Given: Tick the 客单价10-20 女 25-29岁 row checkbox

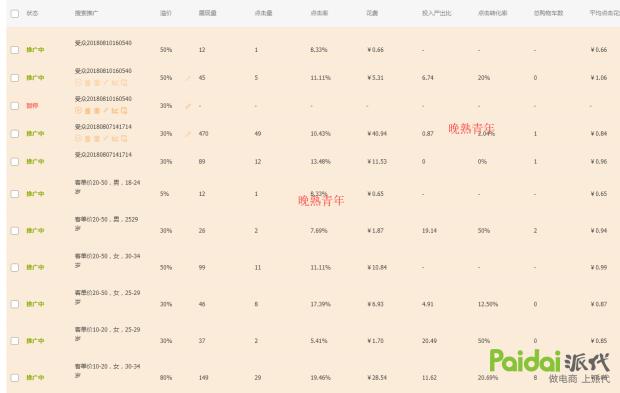Looking at the screenshot, I should (15, 341).
